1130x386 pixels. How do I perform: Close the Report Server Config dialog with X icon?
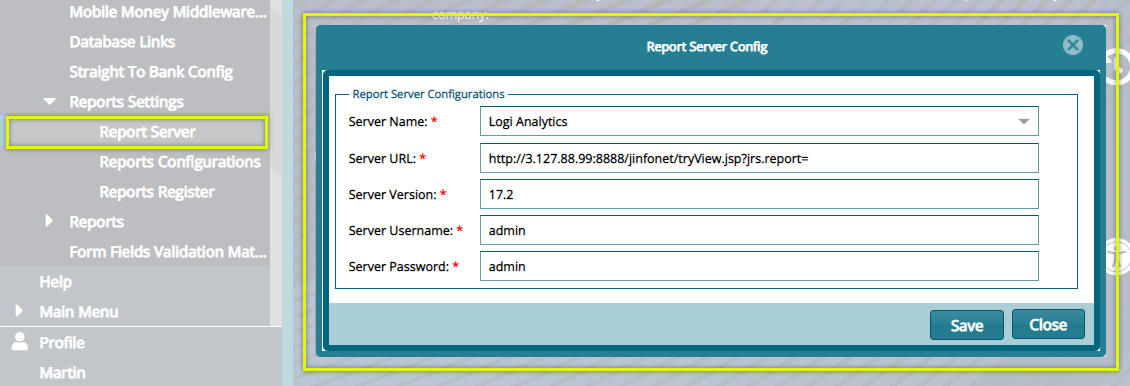pos(1072,46)
